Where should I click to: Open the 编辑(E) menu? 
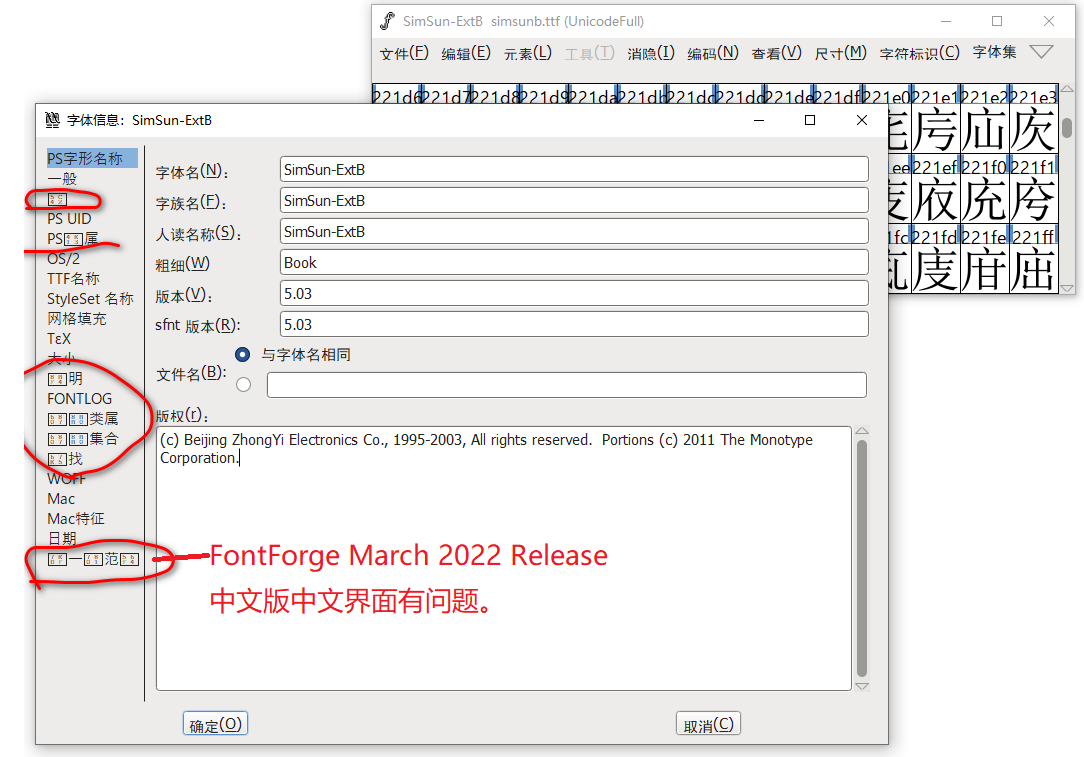(465, 53)
